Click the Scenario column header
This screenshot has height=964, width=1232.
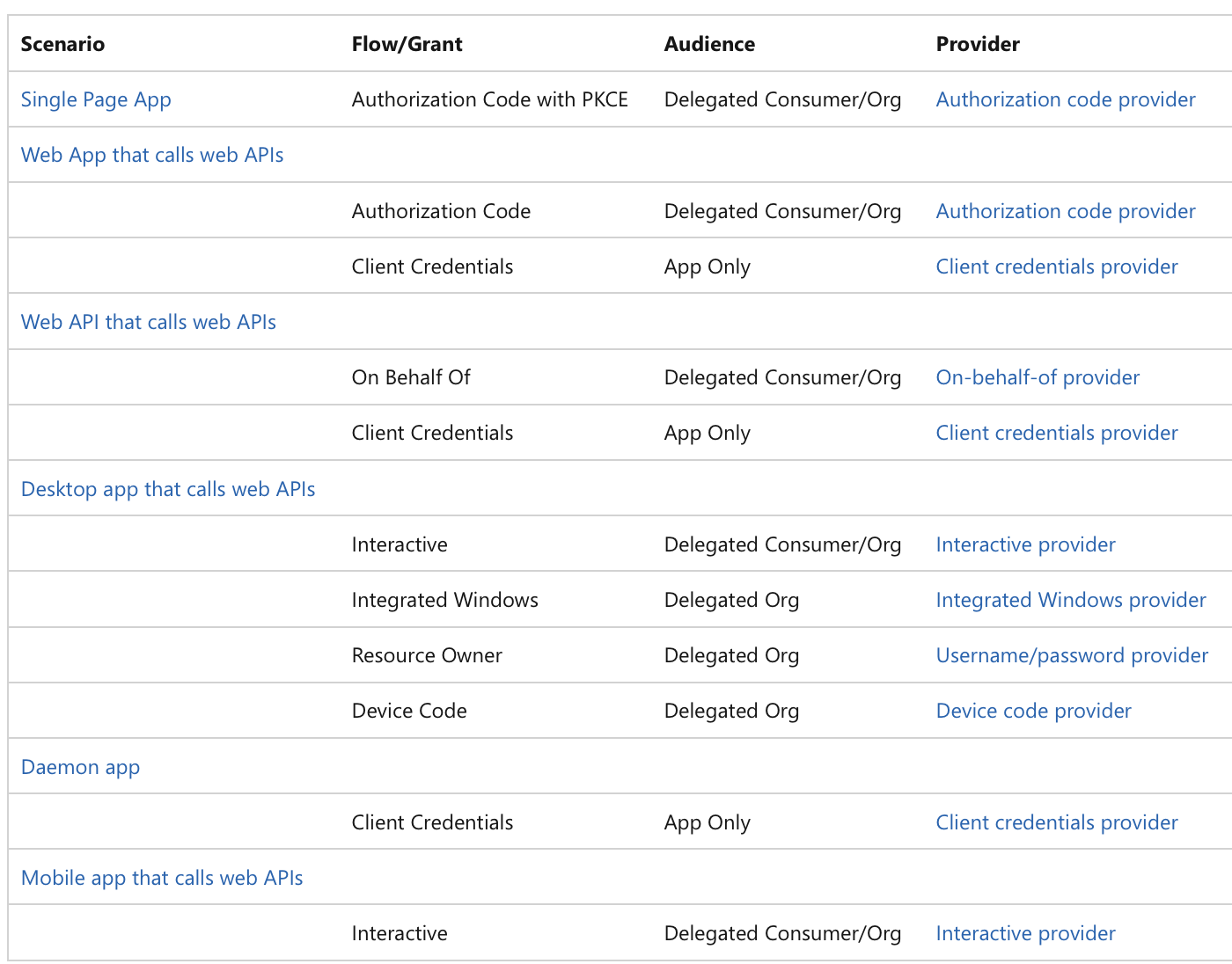pyautogui.click(x=62, y=44)
